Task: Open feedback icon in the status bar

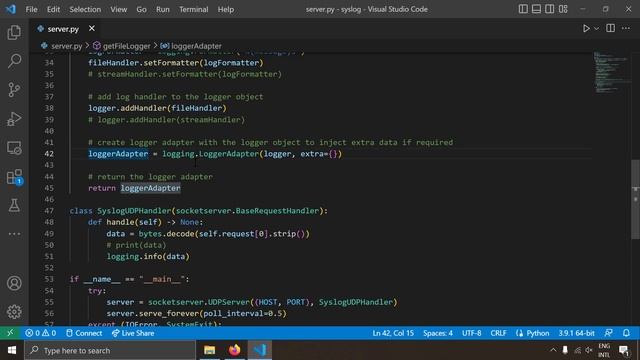Action: click(x=609, y=333)
